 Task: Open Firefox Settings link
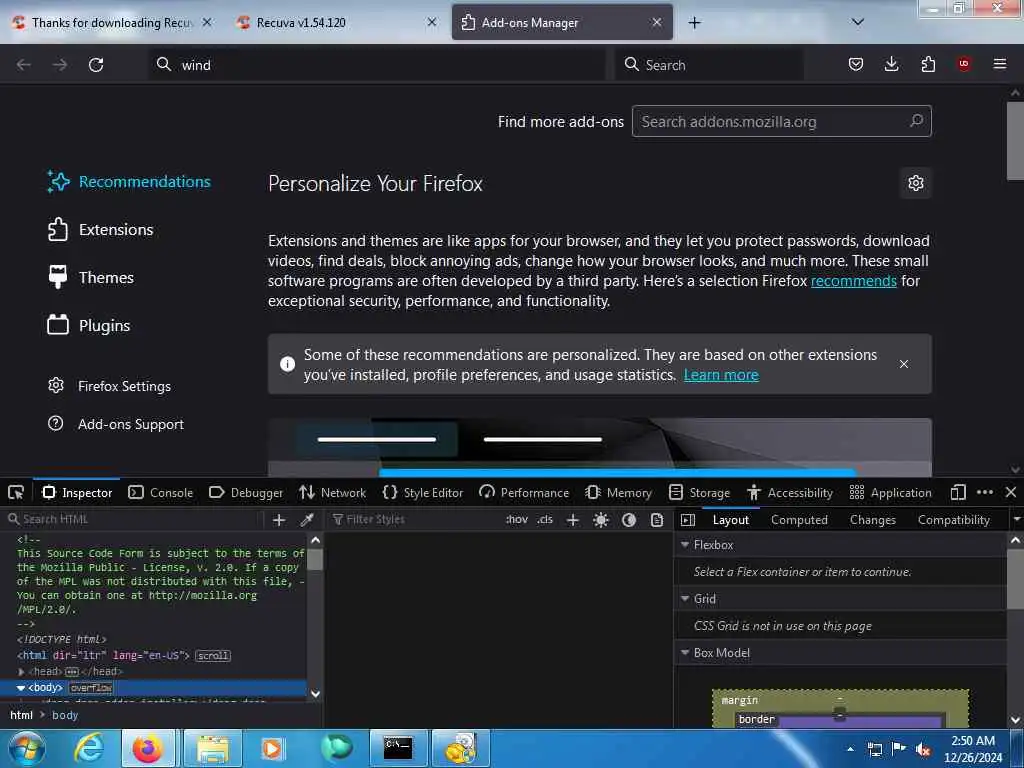(110, 386)
